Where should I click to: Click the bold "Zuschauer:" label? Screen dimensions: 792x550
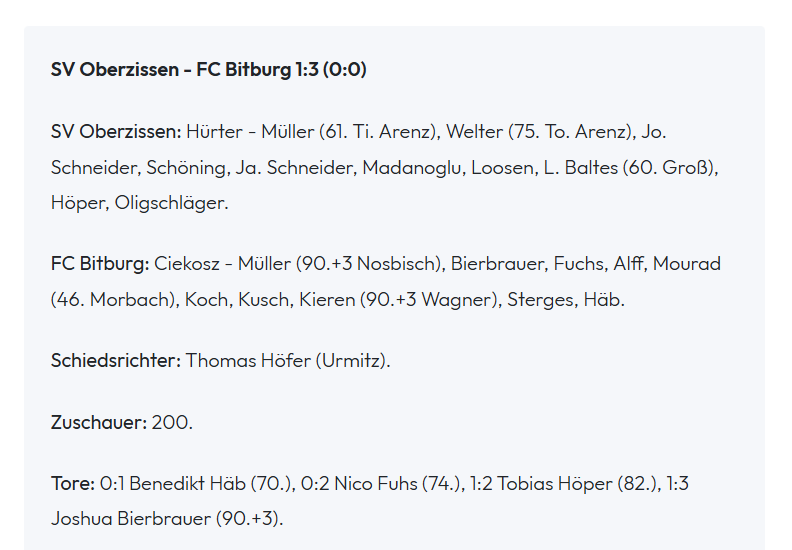click(x=99, y=422)
